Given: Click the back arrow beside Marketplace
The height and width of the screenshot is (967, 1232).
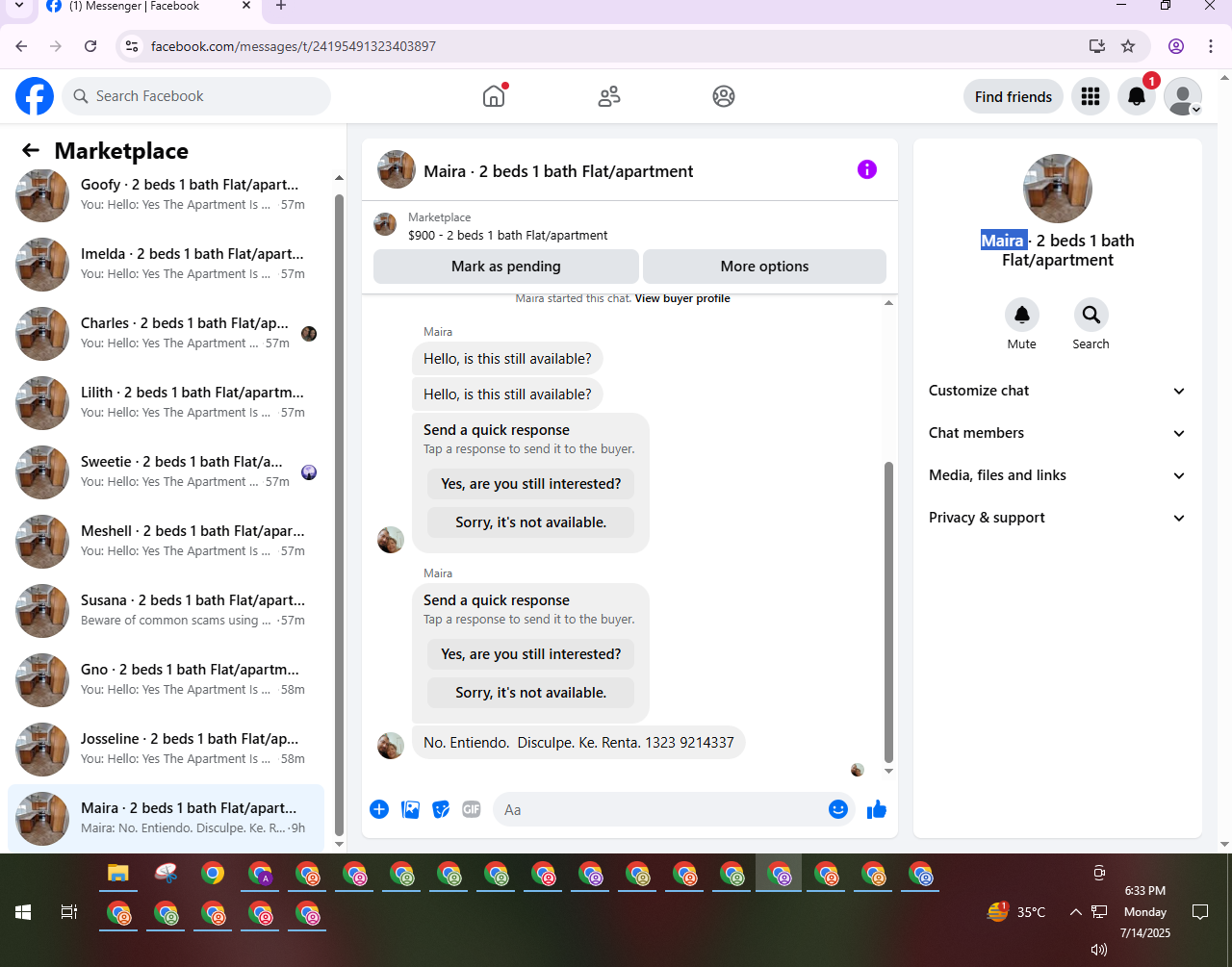Looking at the screenshot, I should coord(31,150).
